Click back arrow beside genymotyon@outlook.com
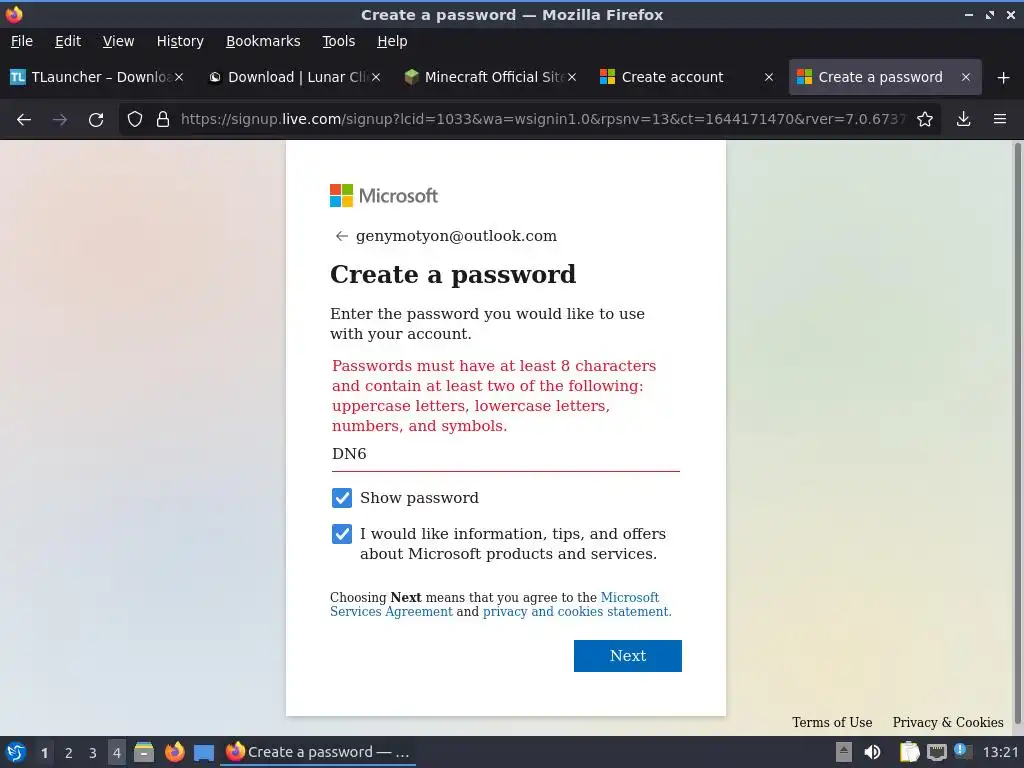Screen dimensions: 1024x768 click(341, 236)
